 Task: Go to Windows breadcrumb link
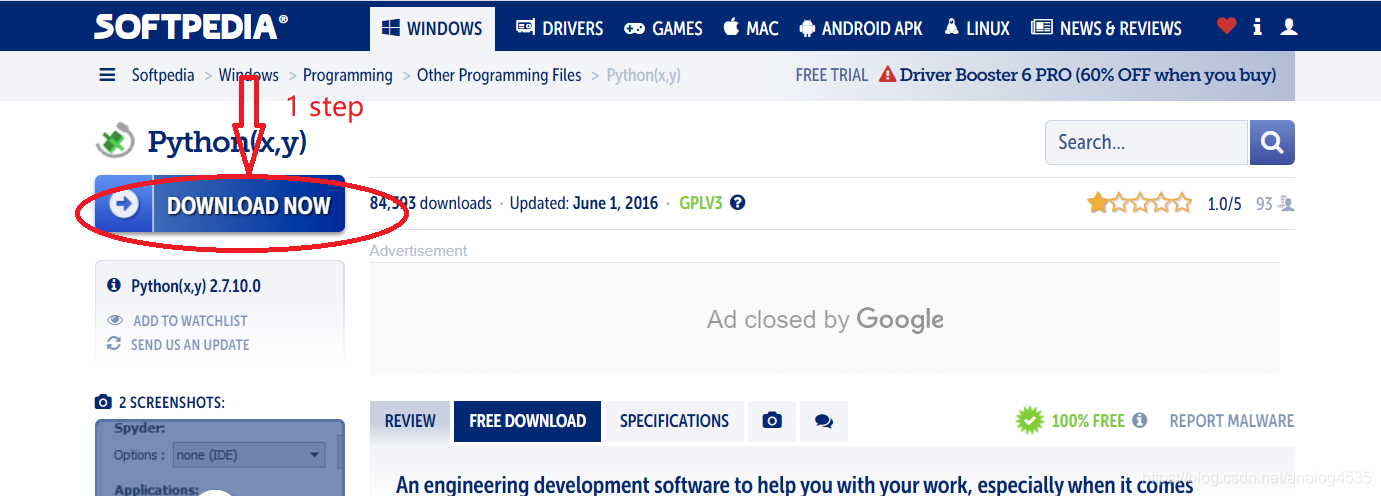tap(249, 75)
